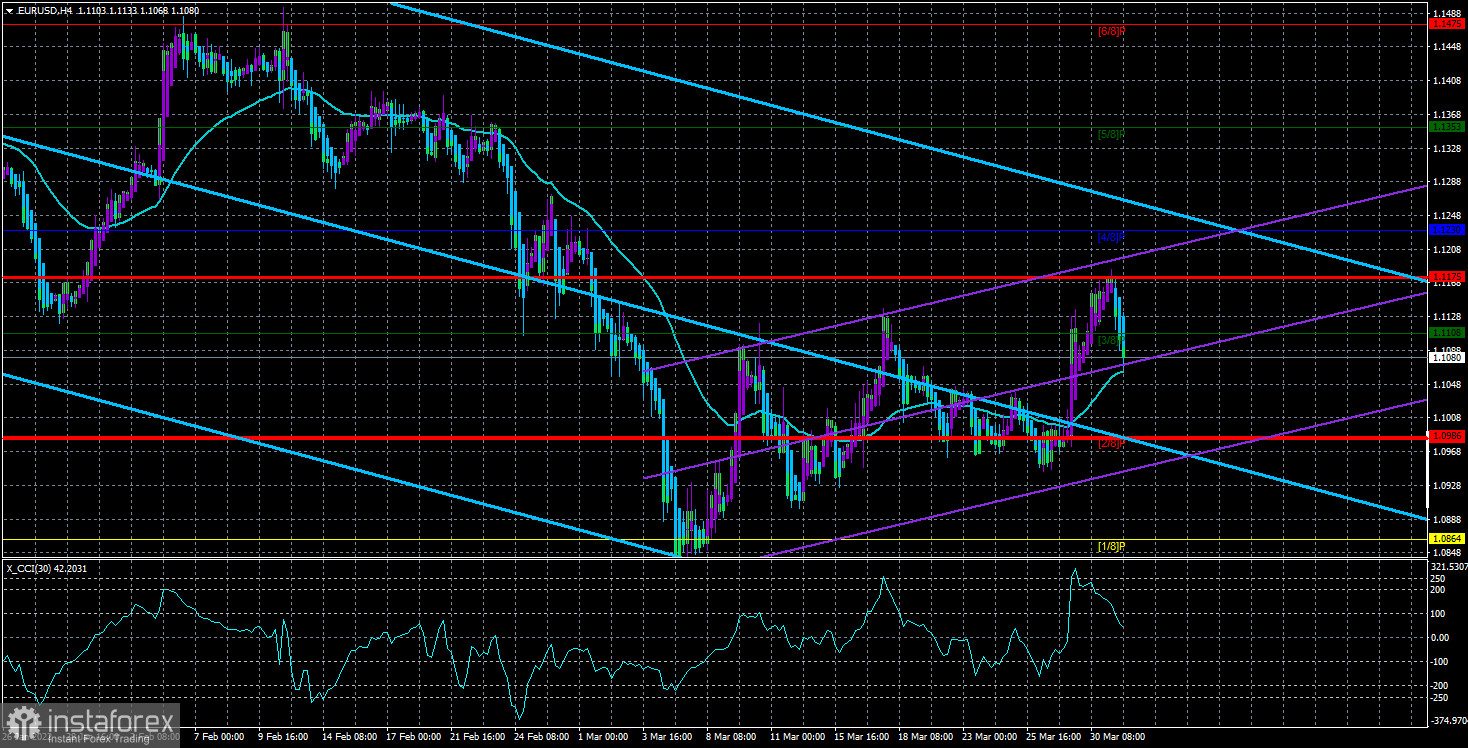Click the 1.1048 price scale value
The image size is (1468, 748).
click(1447, 384)
